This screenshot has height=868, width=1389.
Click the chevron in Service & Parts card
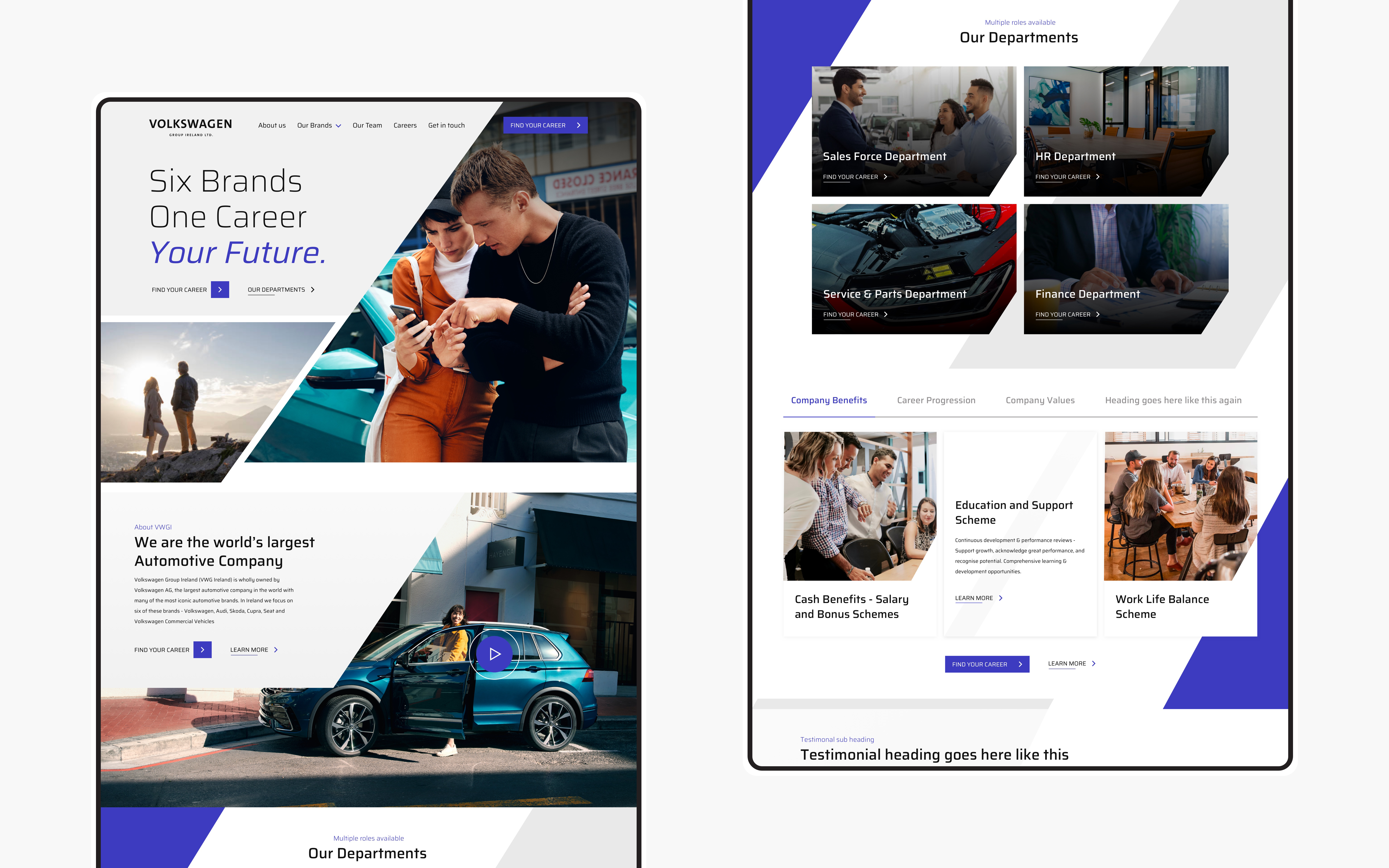pos(886,315)
